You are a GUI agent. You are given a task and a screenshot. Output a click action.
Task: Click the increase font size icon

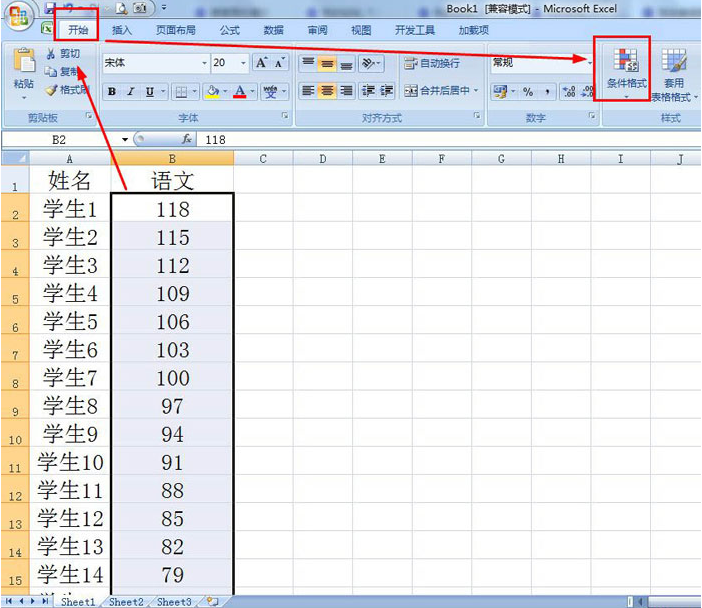coord(262,63)
